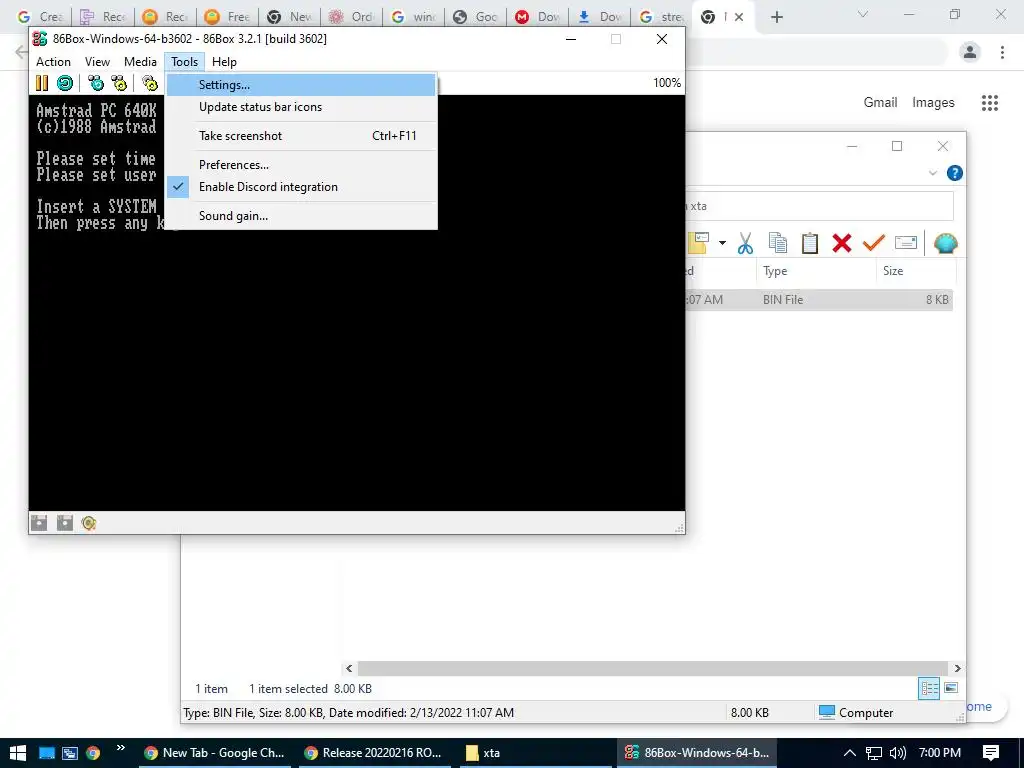Click the 100% speed indicator in 86Box

tap(667, 83)
